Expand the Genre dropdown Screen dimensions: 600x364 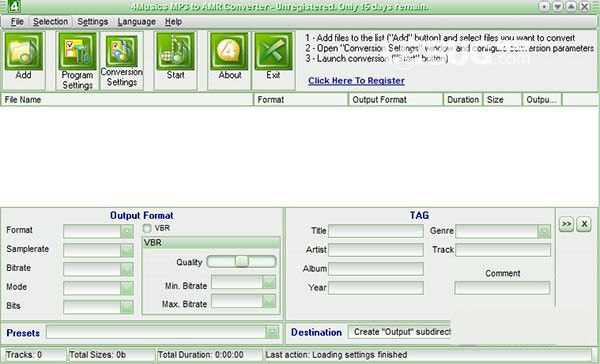544,231
